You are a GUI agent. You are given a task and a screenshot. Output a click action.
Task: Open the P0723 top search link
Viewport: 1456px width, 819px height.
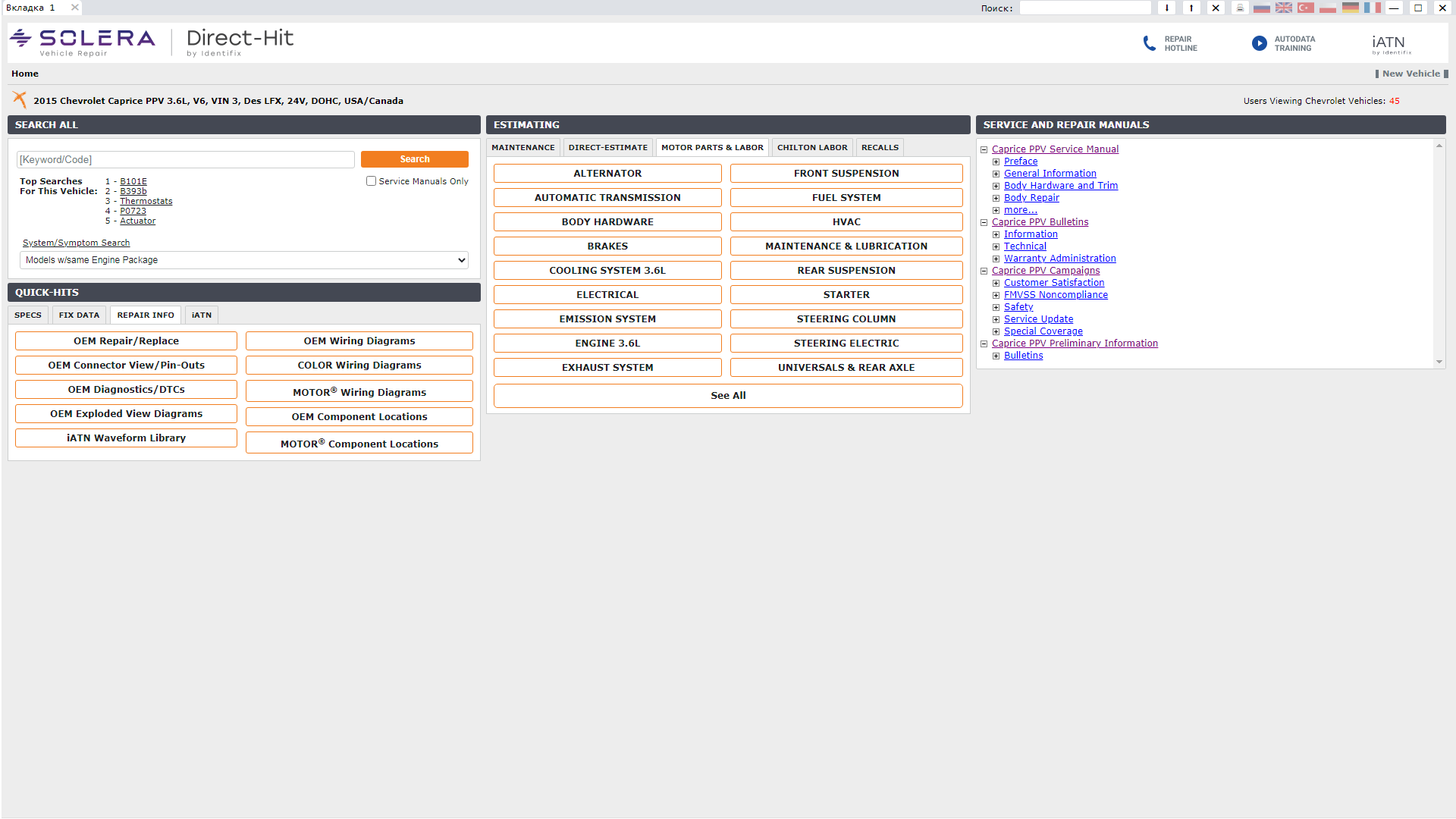[133, 212]
